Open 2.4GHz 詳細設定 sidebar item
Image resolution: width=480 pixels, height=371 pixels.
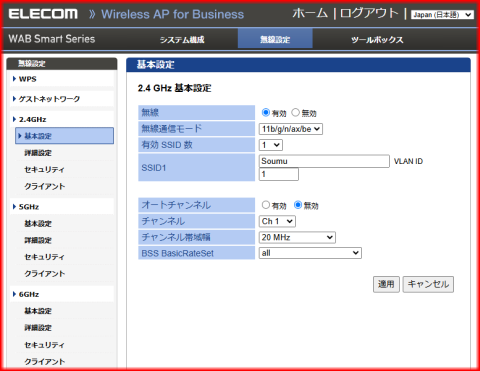pos(38,153)
